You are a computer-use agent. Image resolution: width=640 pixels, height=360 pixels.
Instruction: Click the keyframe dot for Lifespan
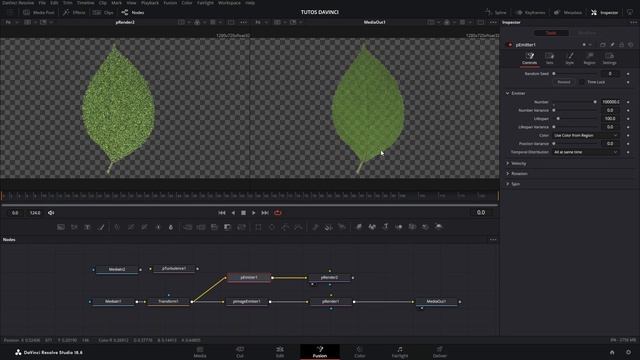click(628, 119)
